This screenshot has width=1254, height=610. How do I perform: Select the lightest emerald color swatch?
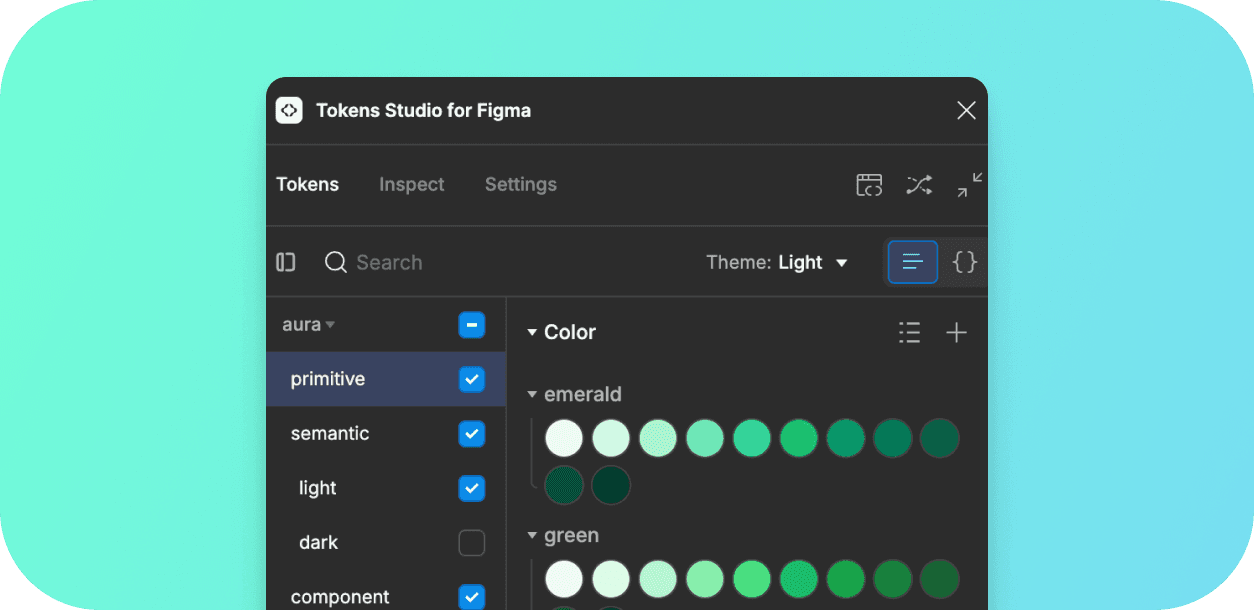coord(564,438)
